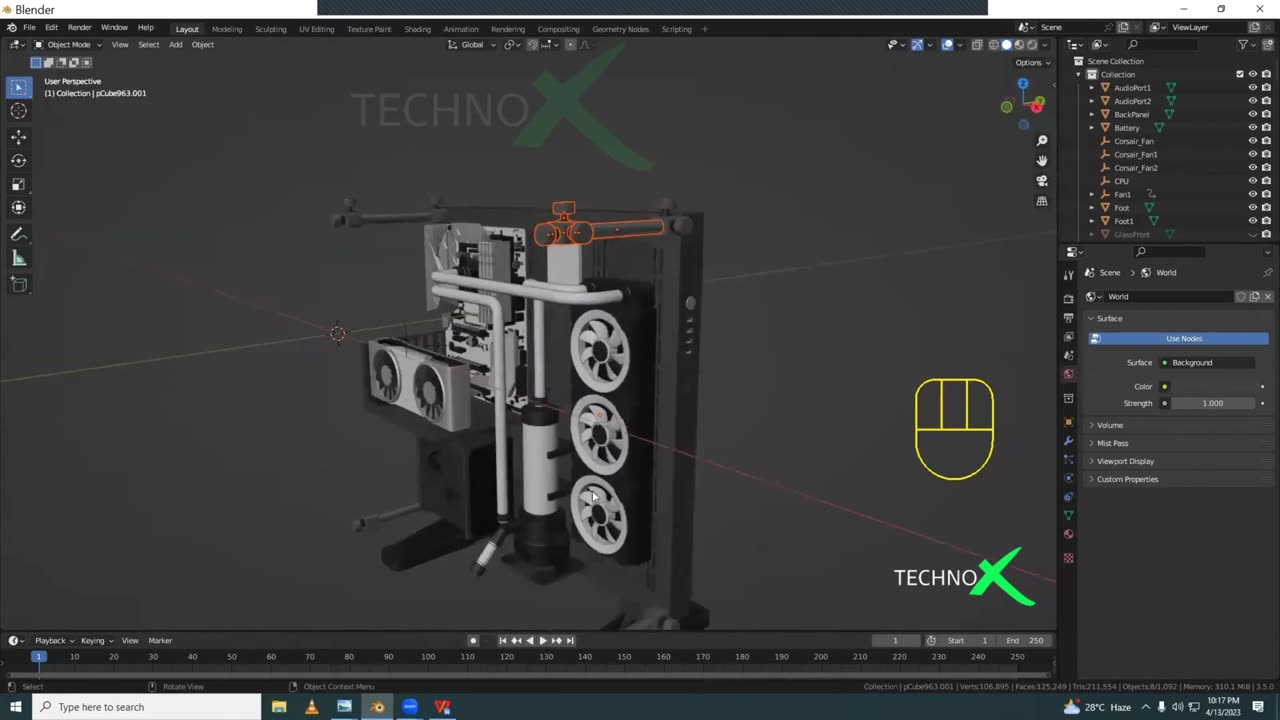Hide CPU with its eye icon
The image size is (1280, 720).
pos(1252,181)
